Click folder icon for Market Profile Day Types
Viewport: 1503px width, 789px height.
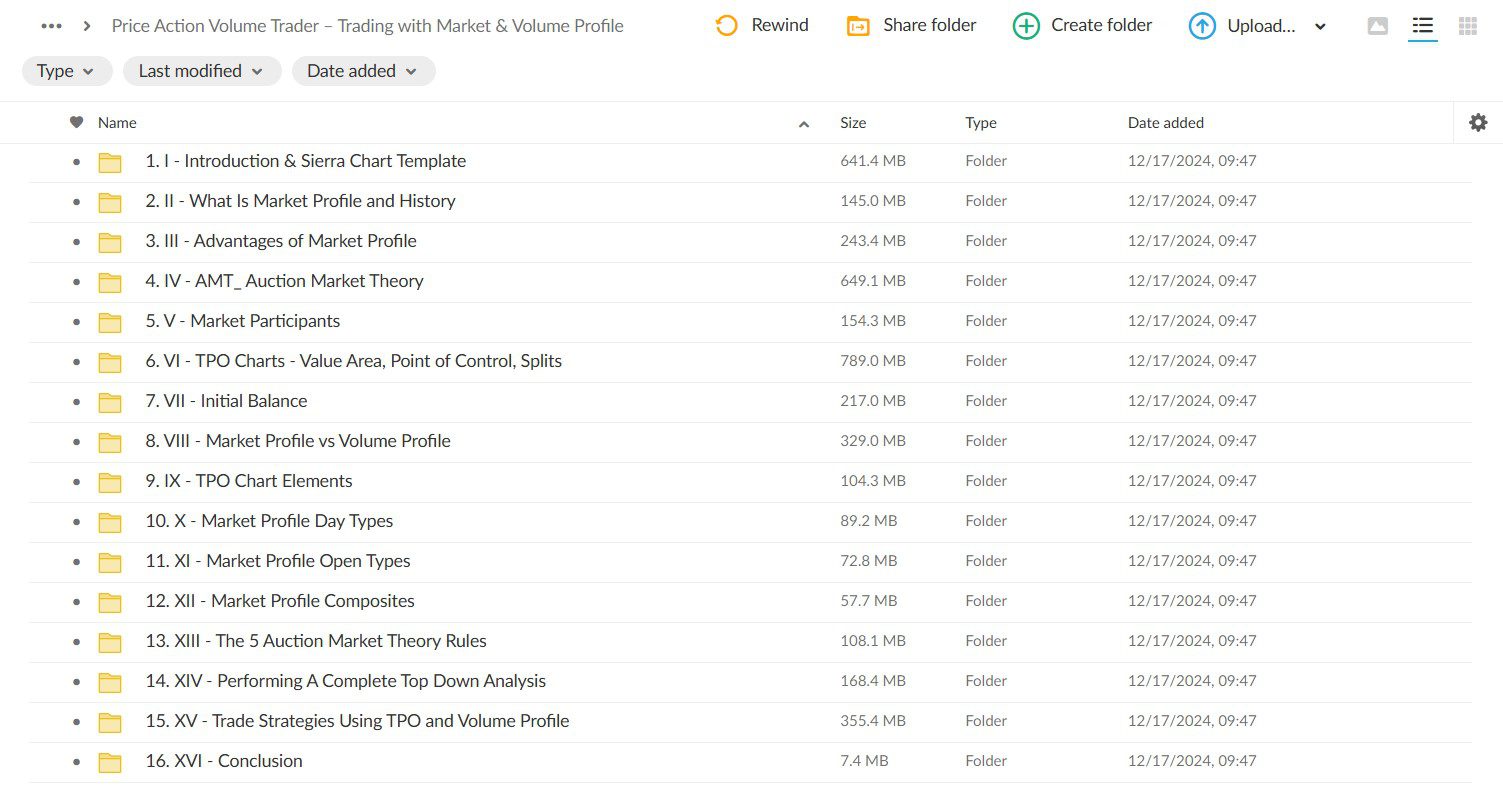point(110,522)
